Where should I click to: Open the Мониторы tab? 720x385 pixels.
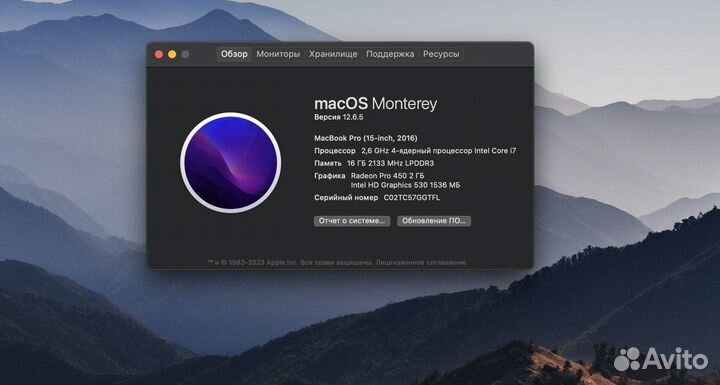point(278,54)
